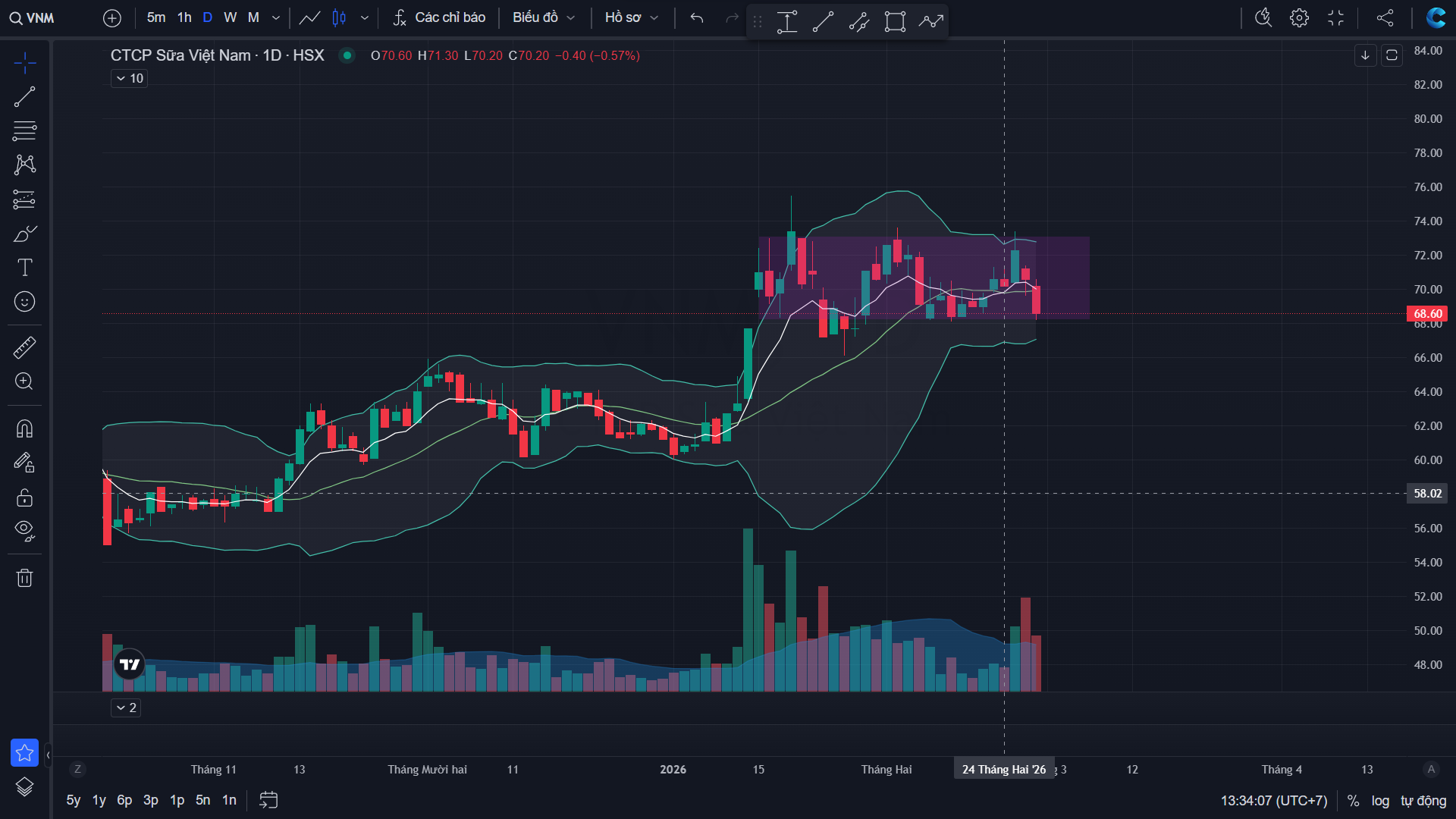
Task: Toggle log scale on price axis
Action: 1380,801
